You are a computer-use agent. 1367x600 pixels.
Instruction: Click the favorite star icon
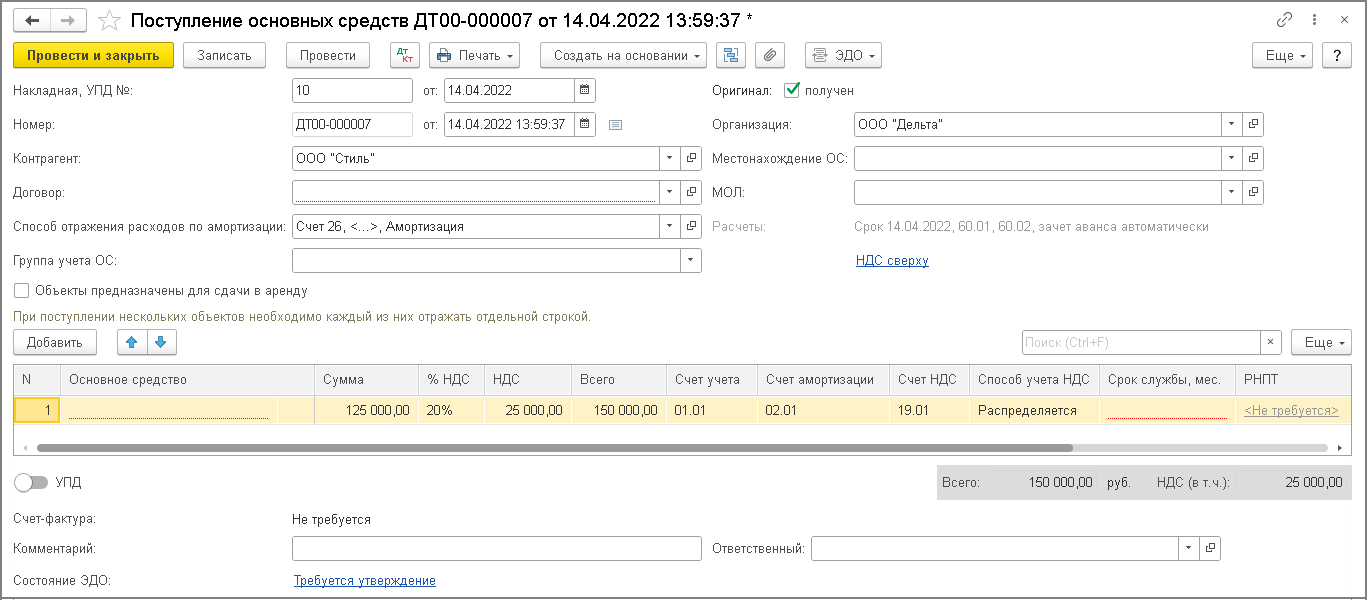[x=110, y=21]
